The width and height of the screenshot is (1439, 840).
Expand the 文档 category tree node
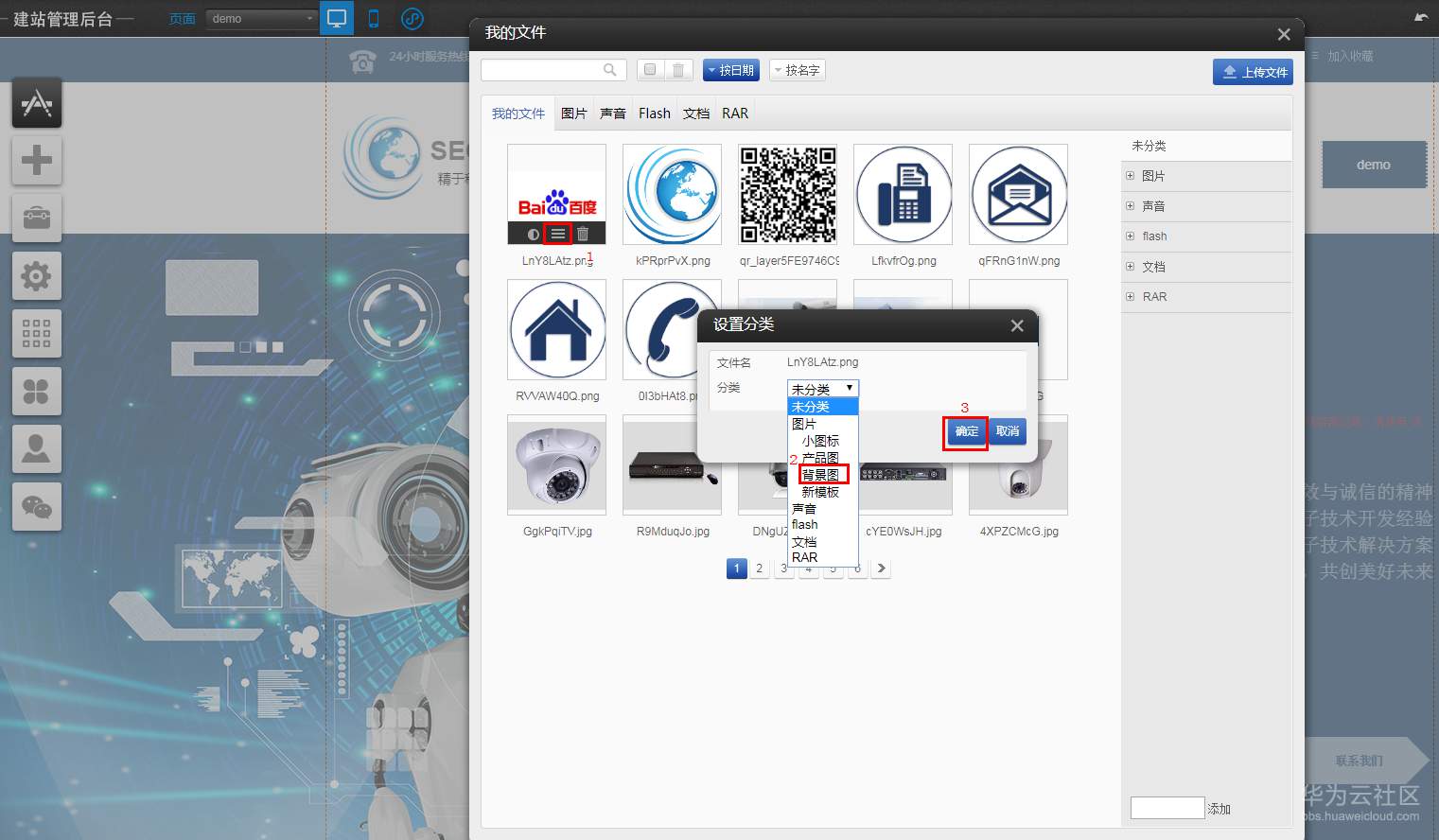(x=1130, y=267)
